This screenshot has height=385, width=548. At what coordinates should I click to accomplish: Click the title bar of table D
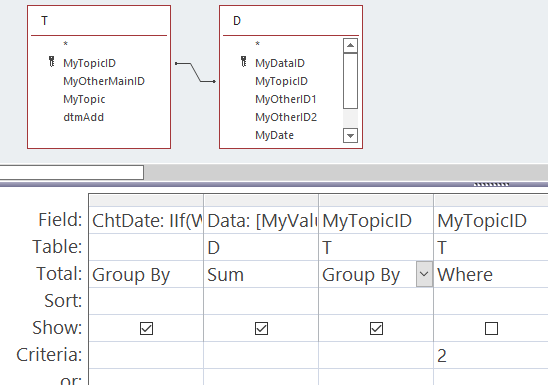pyautogui.click(x=291, y=21)
